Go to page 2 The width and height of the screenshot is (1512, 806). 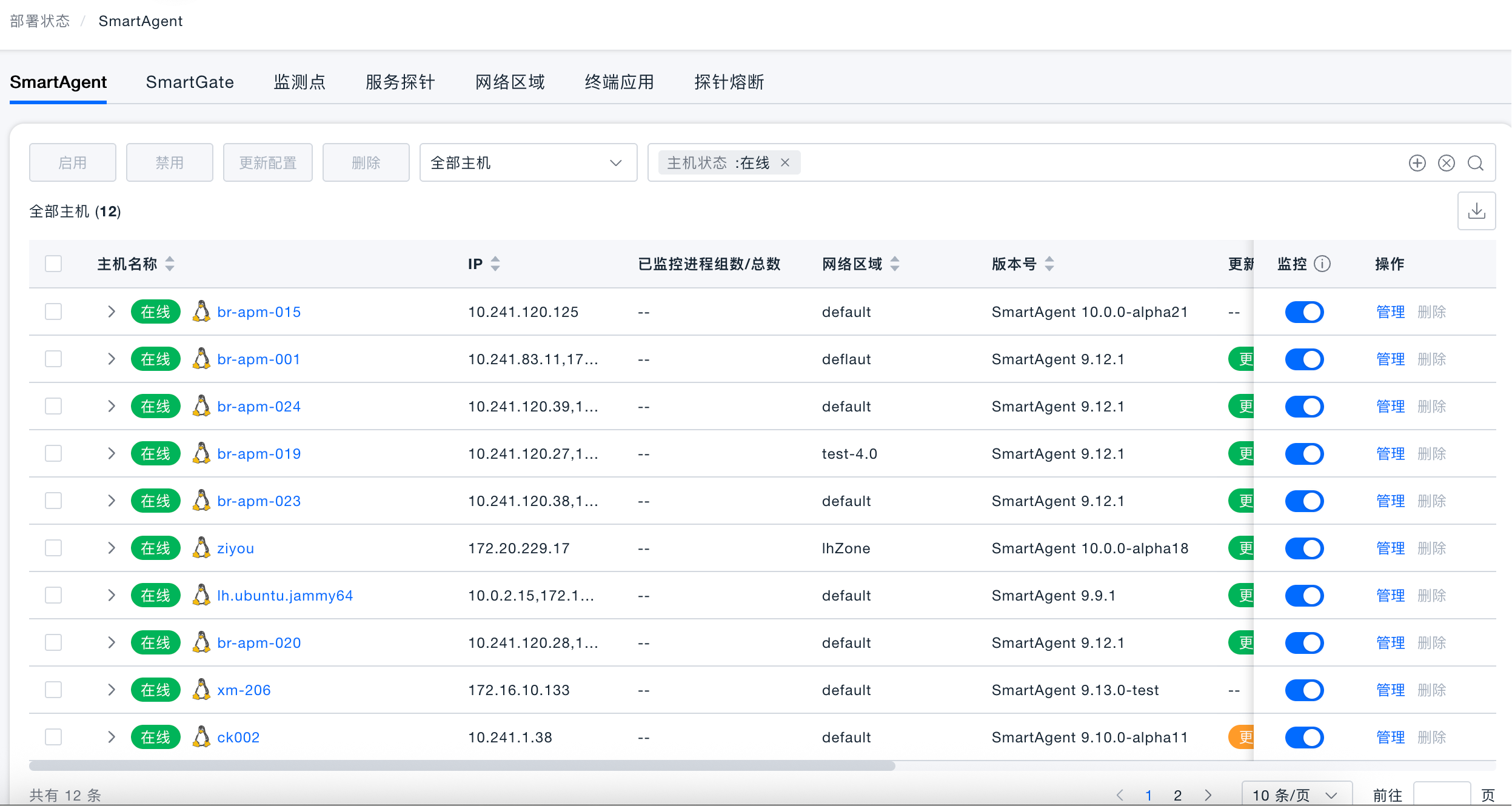pos(1177,795)
